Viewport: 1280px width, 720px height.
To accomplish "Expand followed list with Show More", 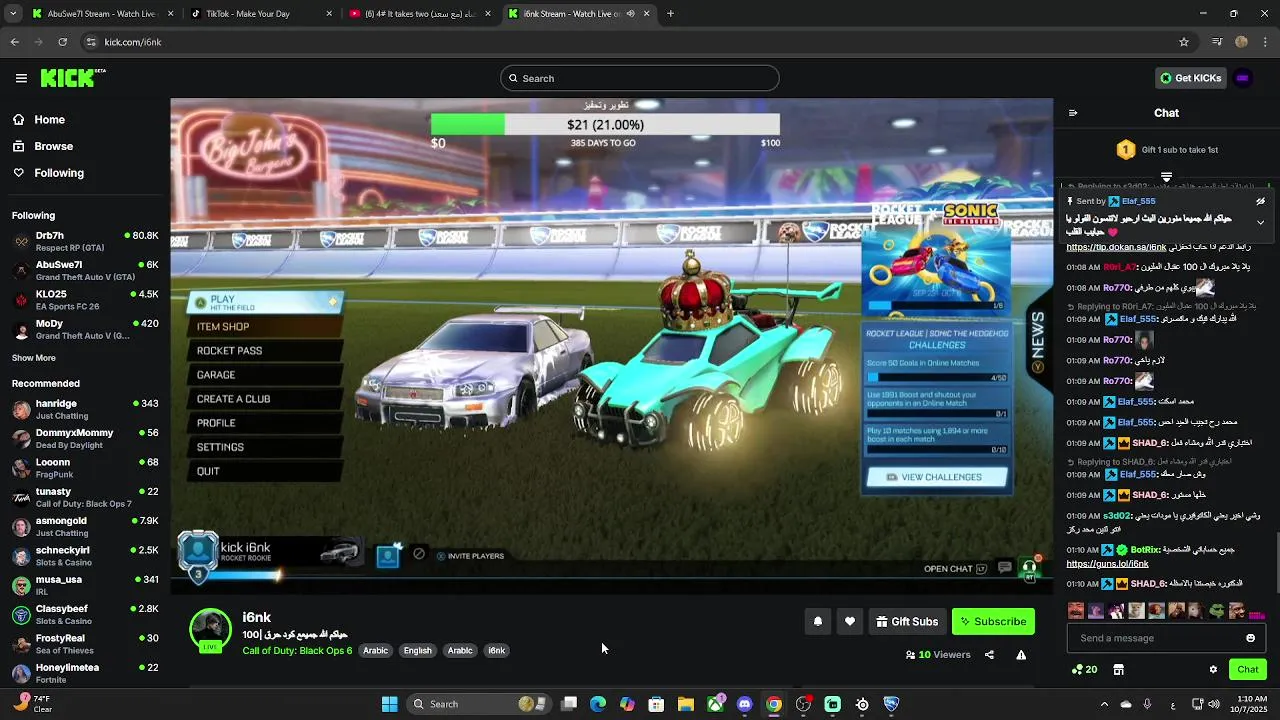I will pyautogui.click(x=34, y=358).
